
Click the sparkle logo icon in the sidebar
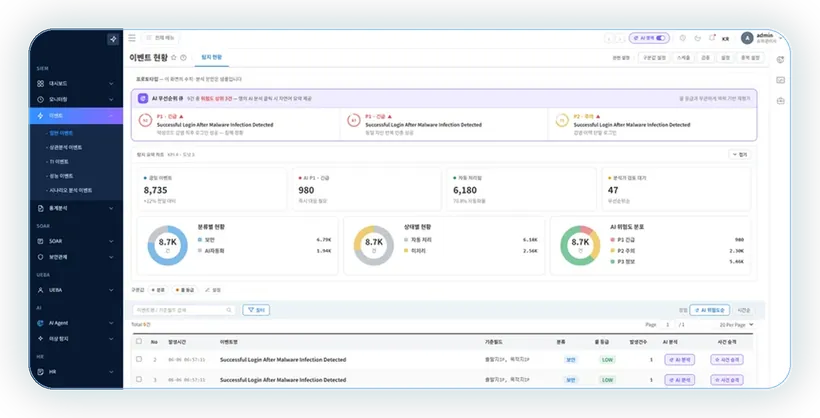click(113, 39)
